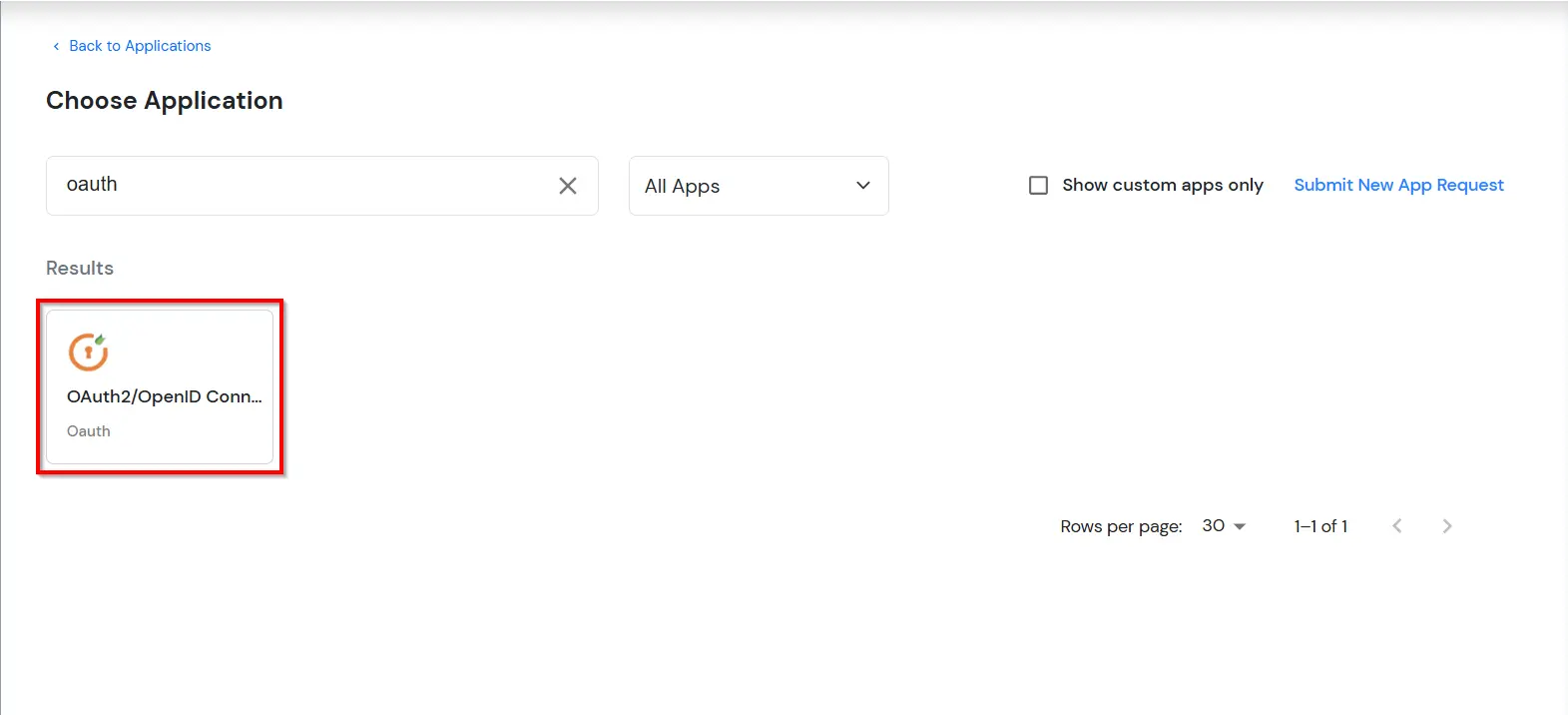Screen dimensions: 1568x715
Task: Change rows per page from 30
Action: 1224,526
